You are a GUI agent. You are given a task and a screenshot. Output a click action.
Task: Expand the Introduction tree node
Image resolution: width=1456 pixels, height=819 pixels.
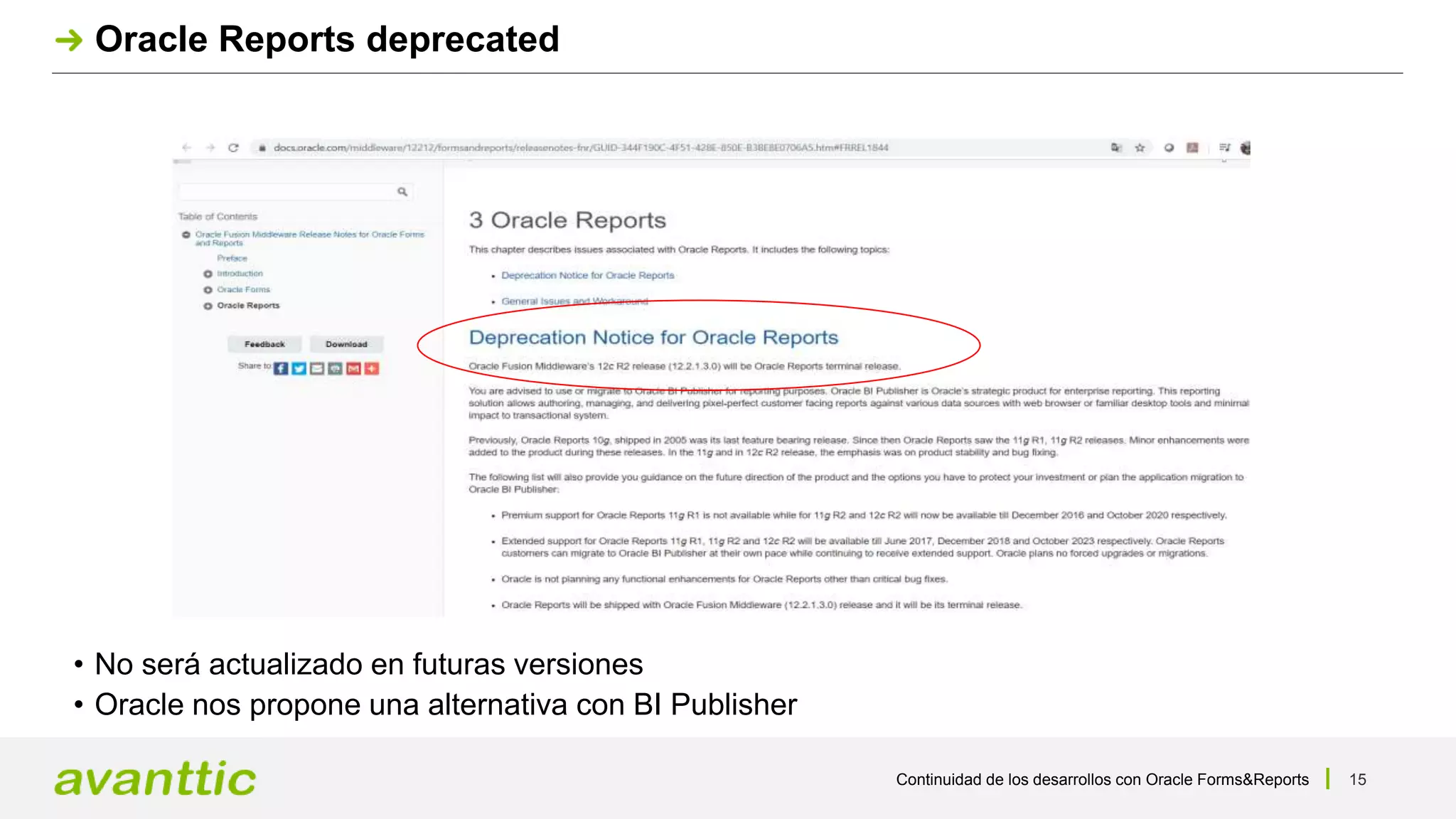click(208, 274)
